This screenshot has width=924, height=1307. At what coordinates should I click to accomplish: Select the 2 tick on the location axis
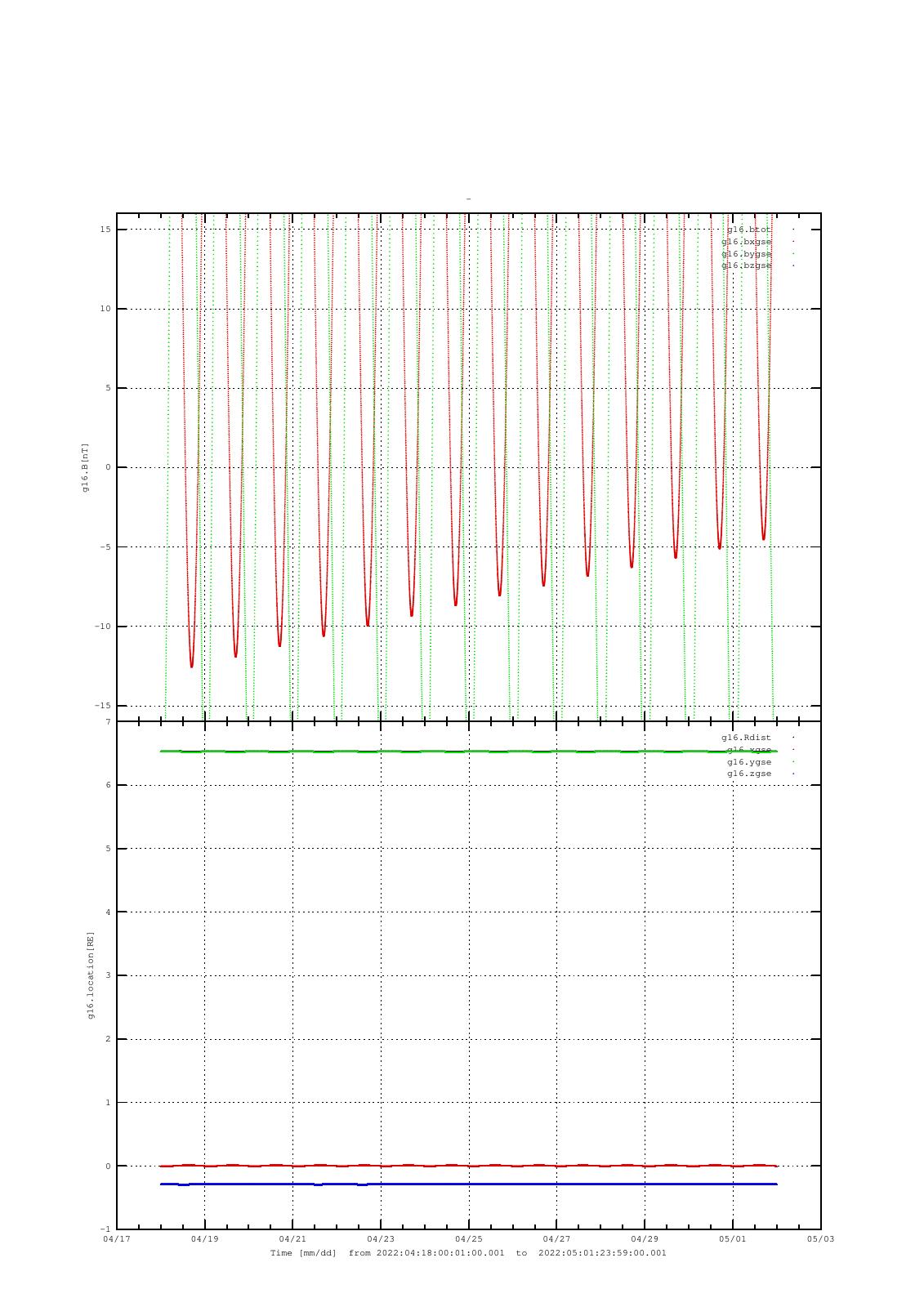[x=108, y=1039]
